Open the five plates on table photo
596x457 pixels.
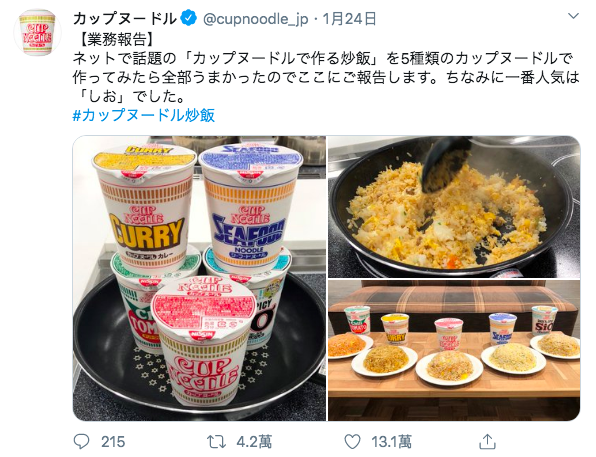coord(454,351)
